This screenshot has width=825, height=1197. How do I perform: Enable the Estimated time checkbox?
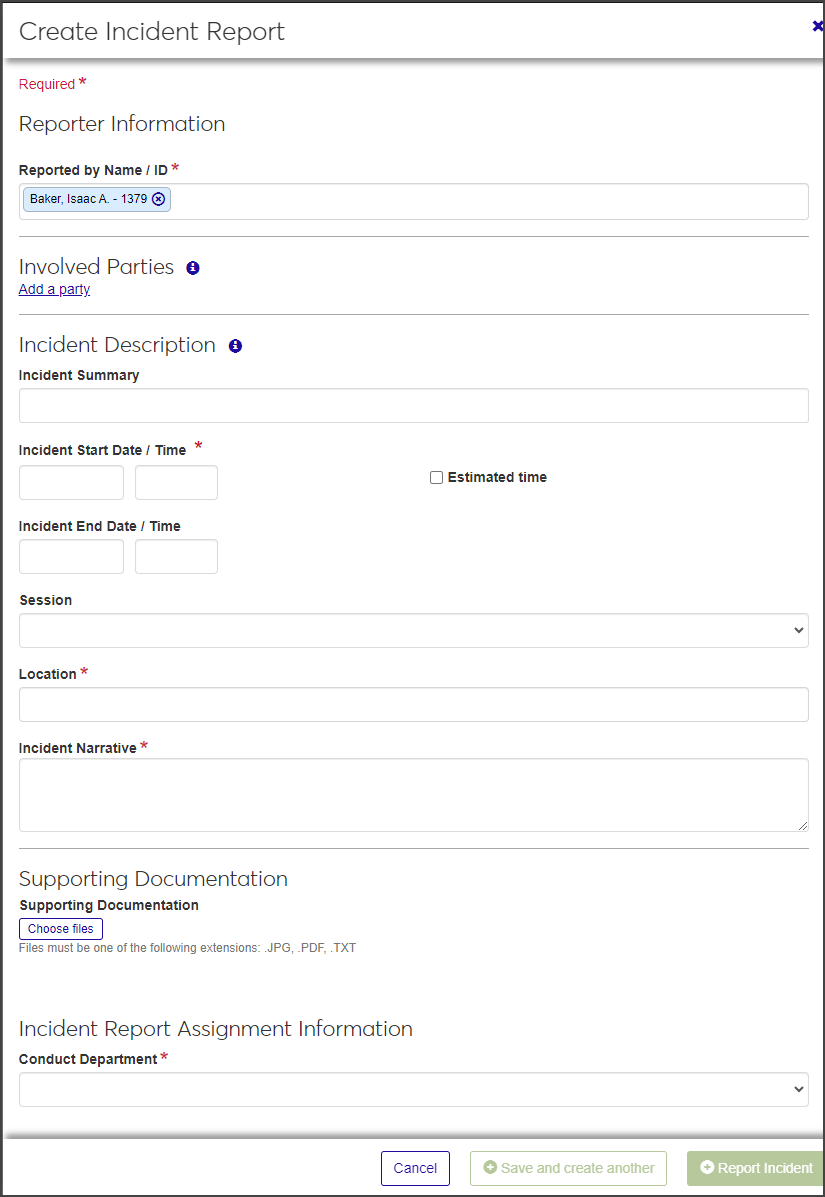point(436,478)
